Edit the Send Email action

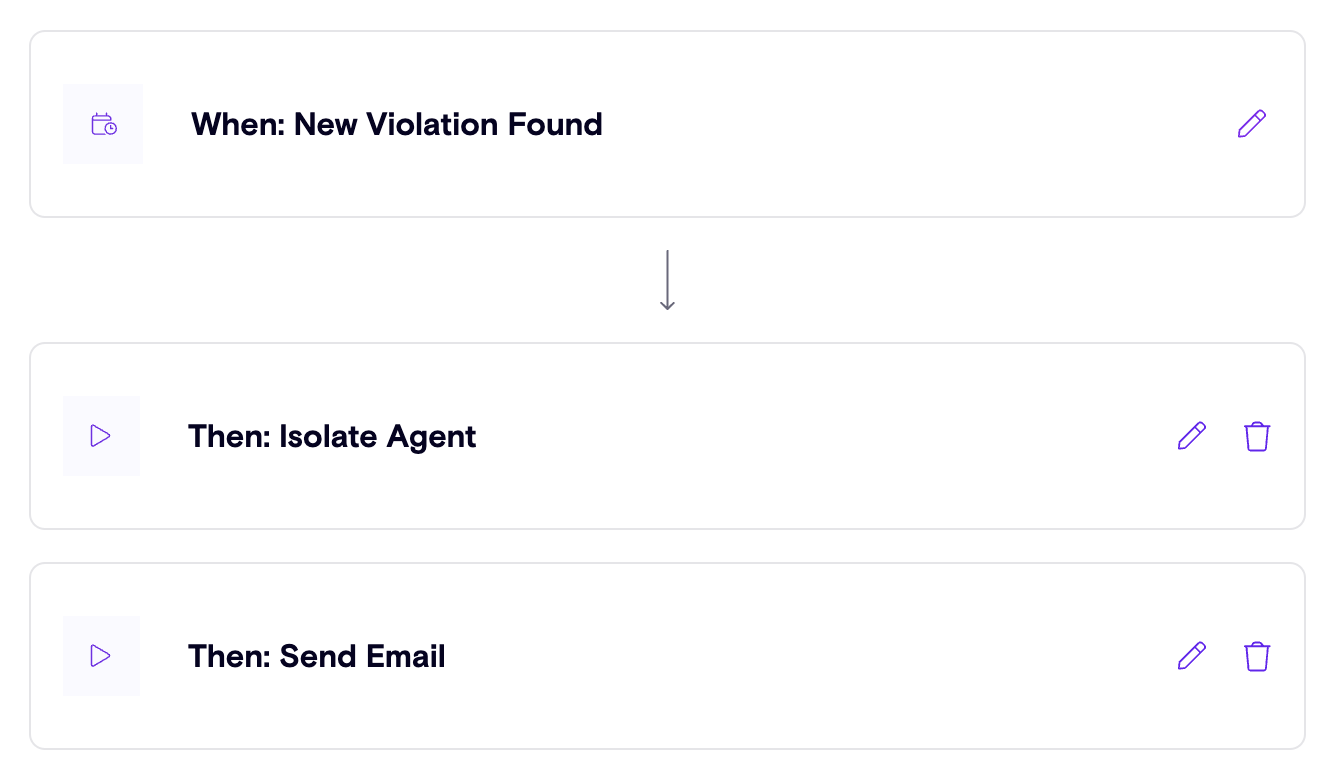(1192, 656)
